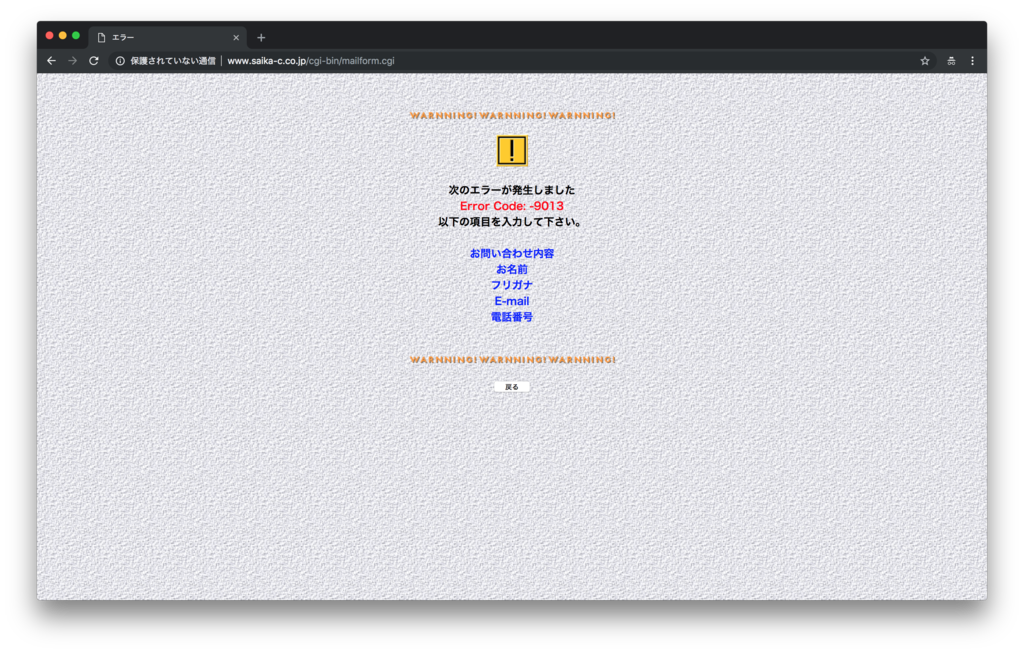
Task: Click the お名前 text
Action: pyautogui.click(x=512, y=269)
